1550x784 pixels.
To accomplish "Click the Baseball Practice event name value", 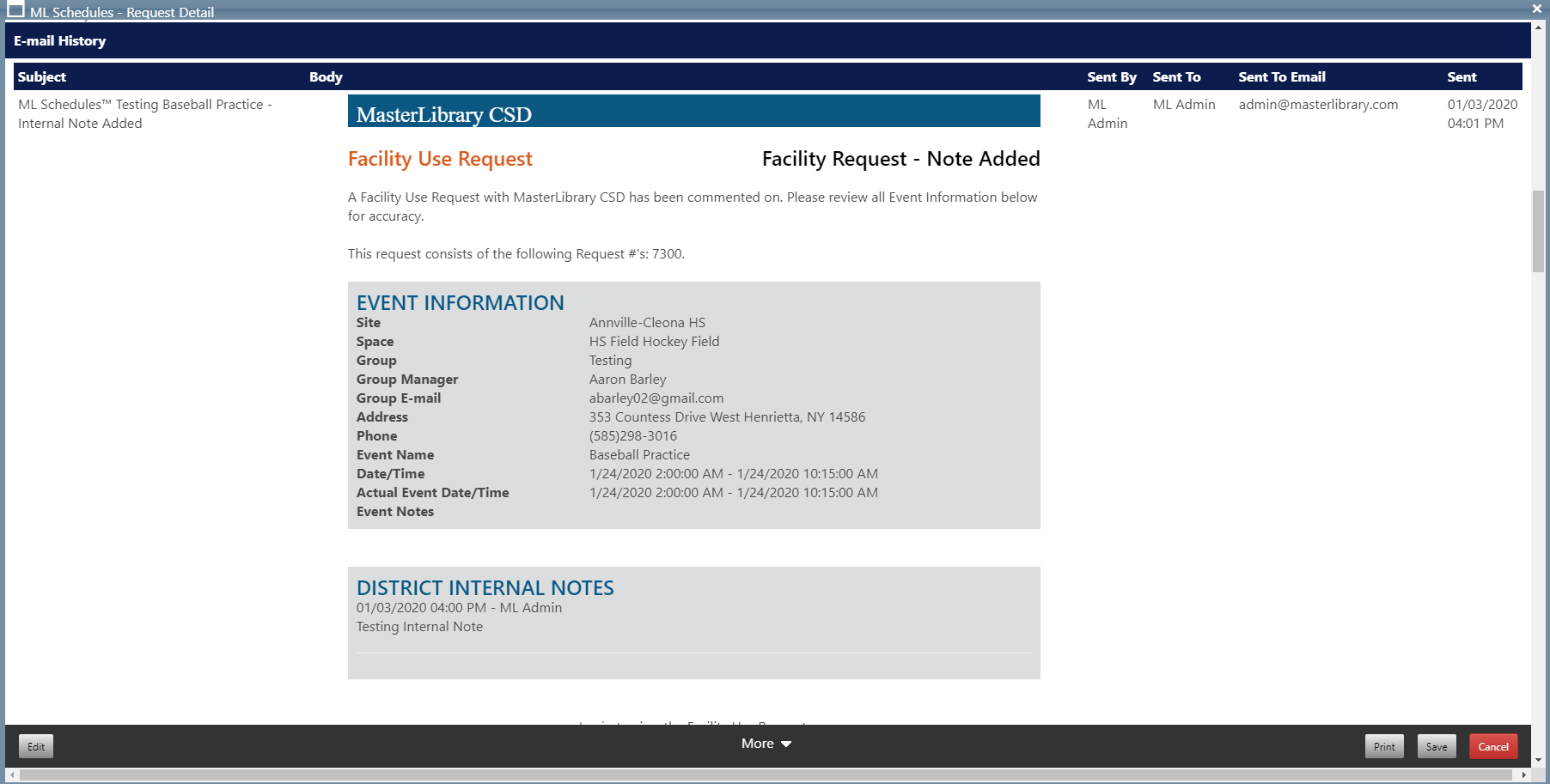I will tap(639, 454).
